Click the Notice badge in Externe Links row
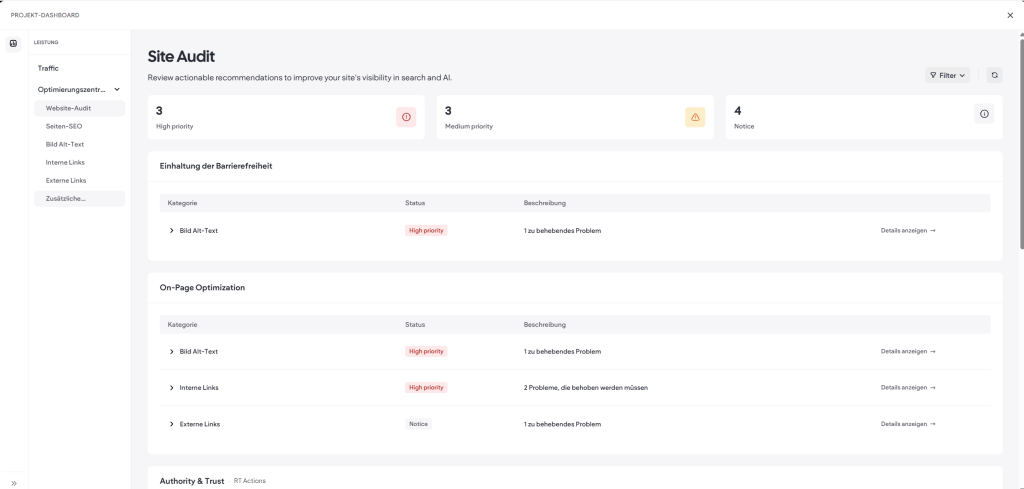 pos(418,424)
